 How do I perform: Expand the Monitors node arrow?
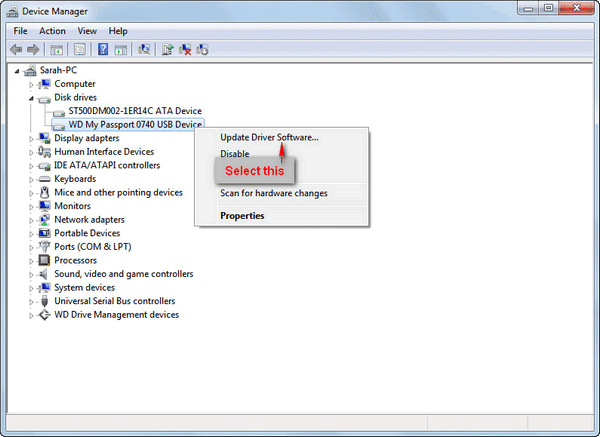[x=31, y=207]
